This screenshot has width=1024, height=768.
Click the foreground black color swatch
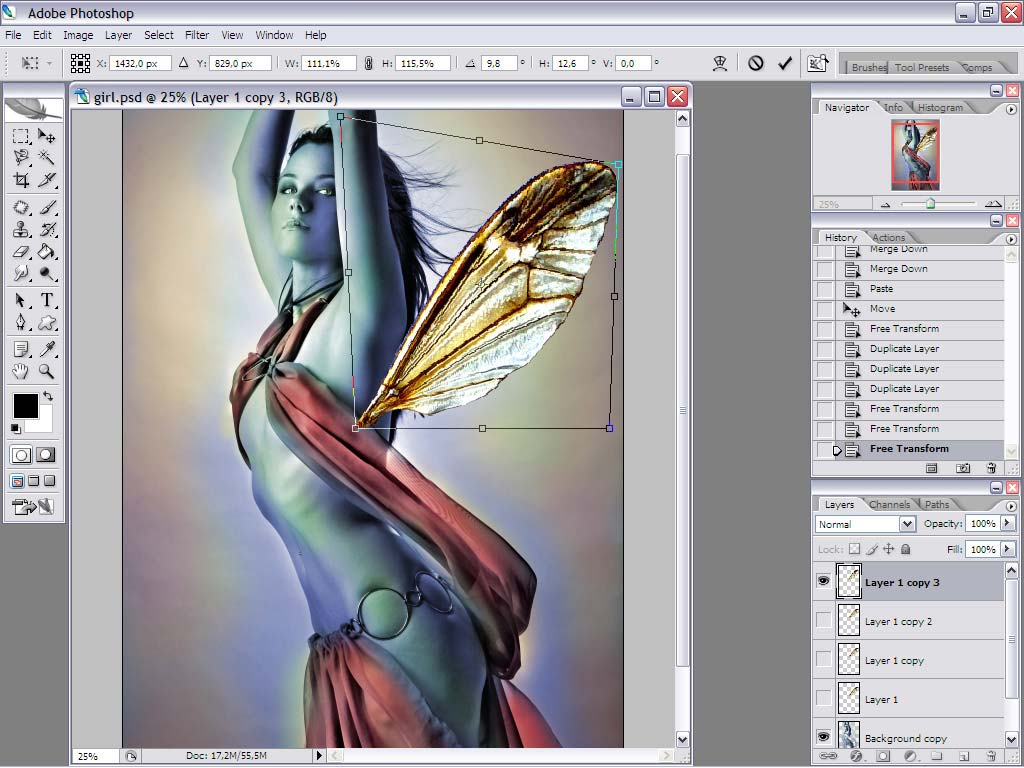25,406
